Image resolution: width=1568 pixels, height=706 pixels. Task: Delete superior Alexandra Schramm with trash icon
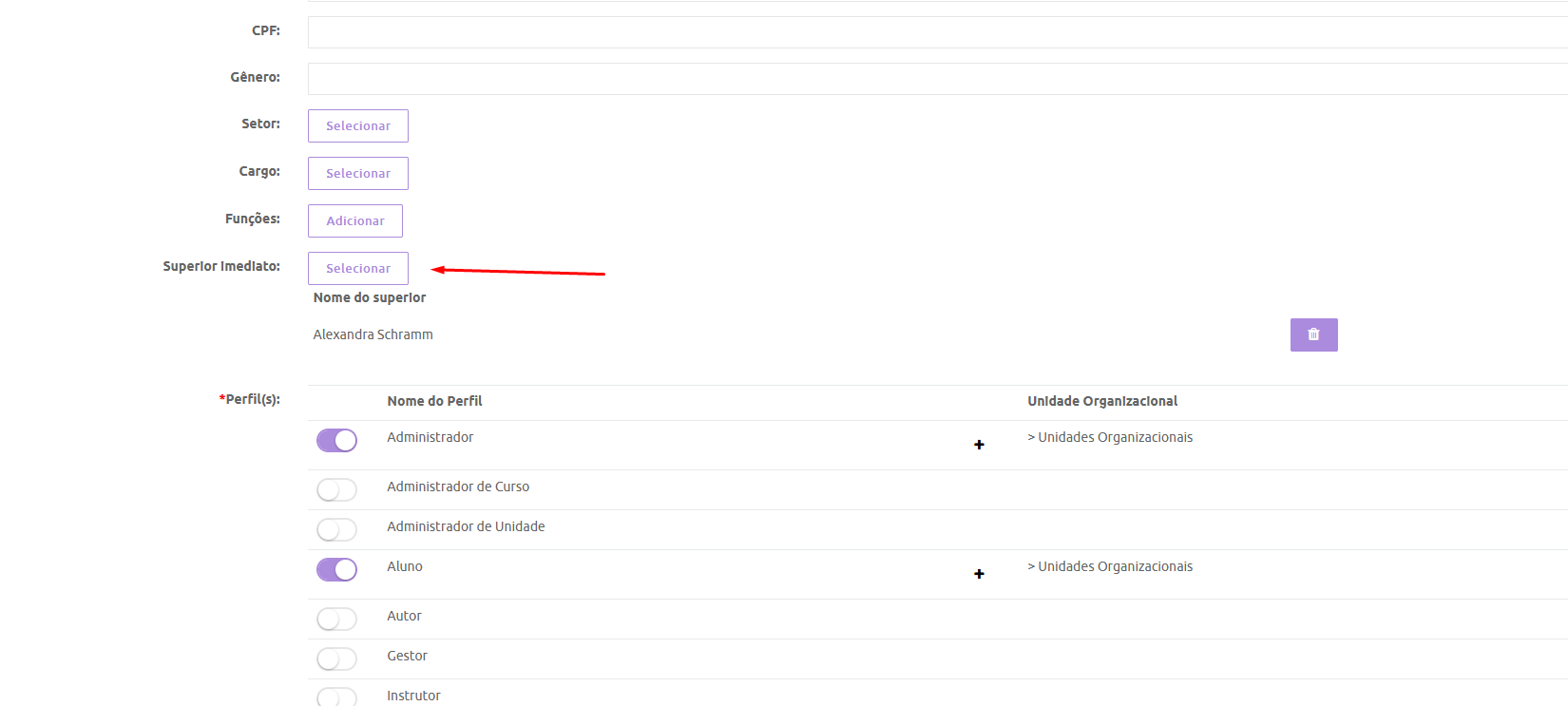click(x=1313, y=334)
